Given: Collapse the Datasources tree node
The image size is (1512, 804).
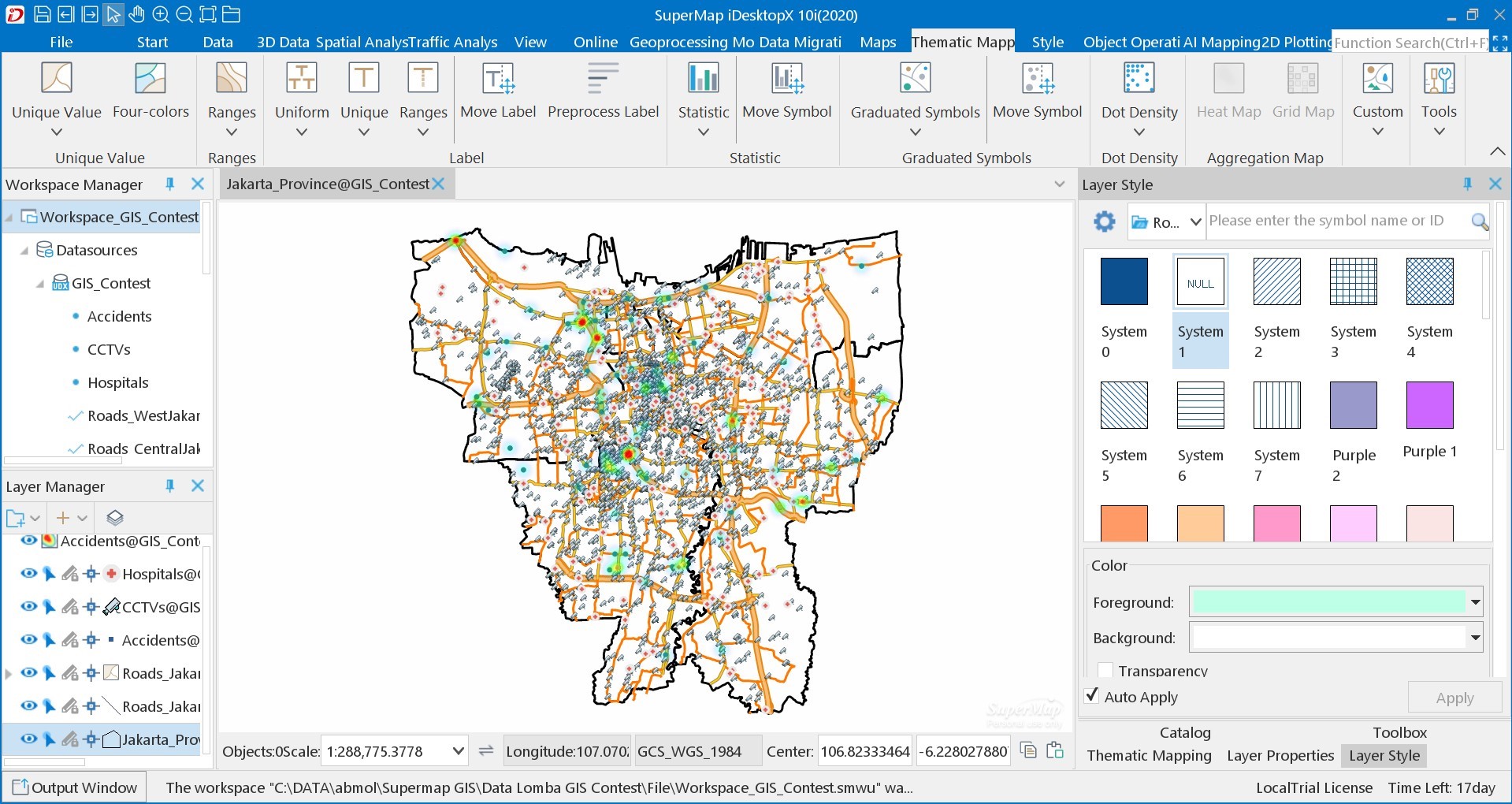Looking at the screenshot, I should [24, 250].
